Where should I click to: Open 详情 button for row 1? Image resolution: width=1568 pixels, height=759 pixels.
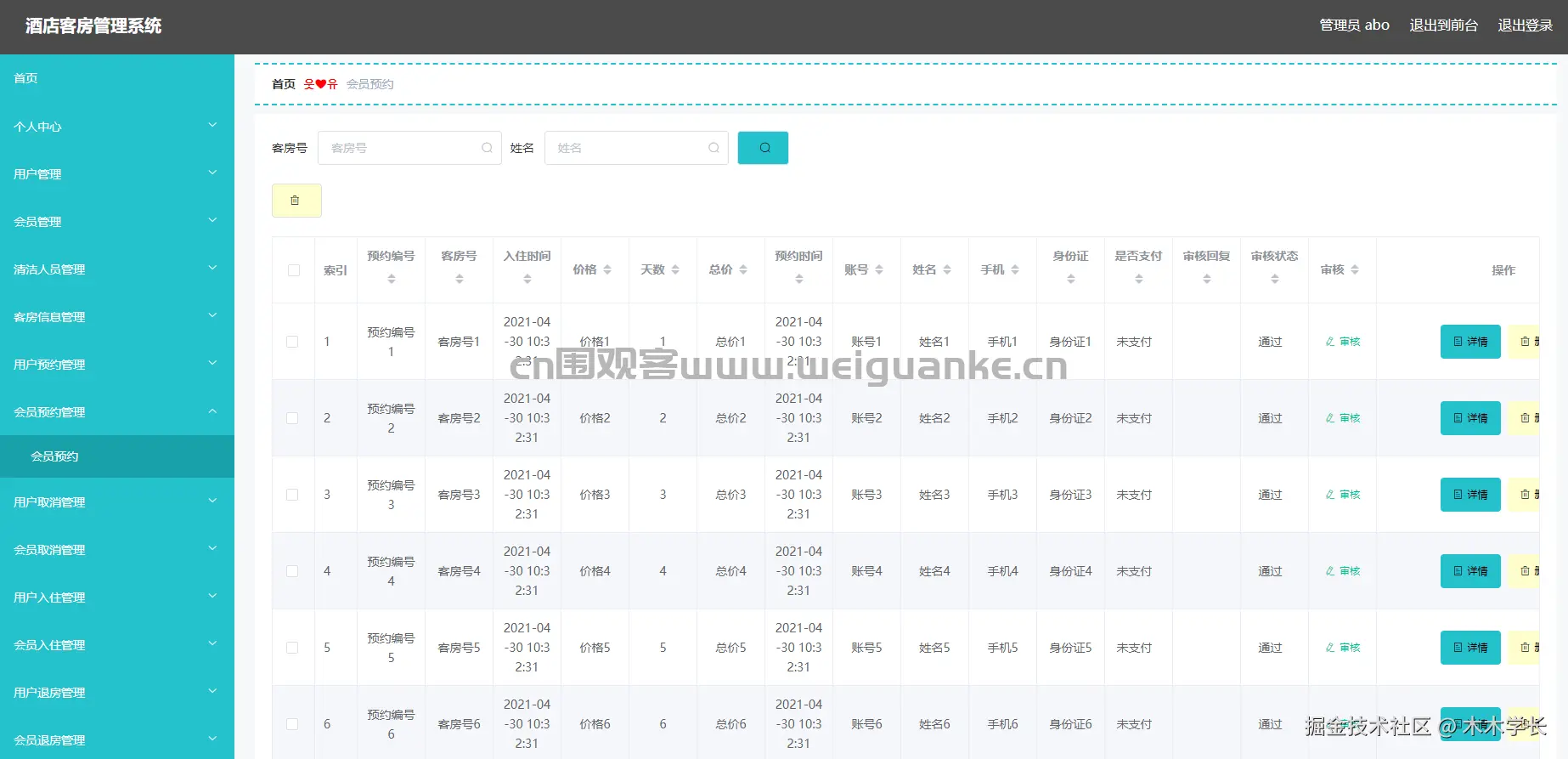pyautogui.click(x=1470, y=342)
